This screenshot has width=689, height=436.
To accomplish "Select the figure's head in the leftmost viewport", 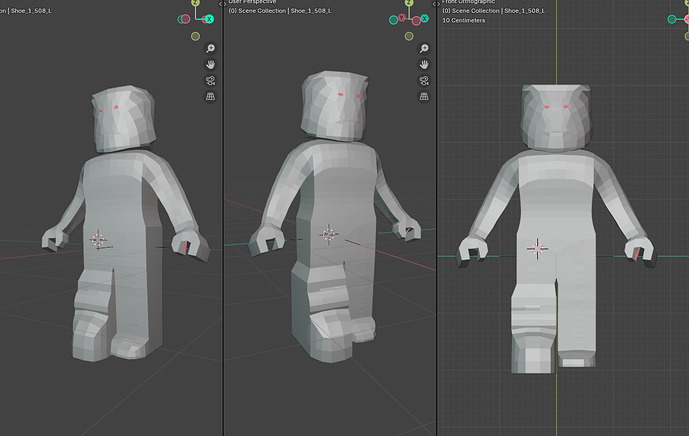I will click(x=123, y=119).
